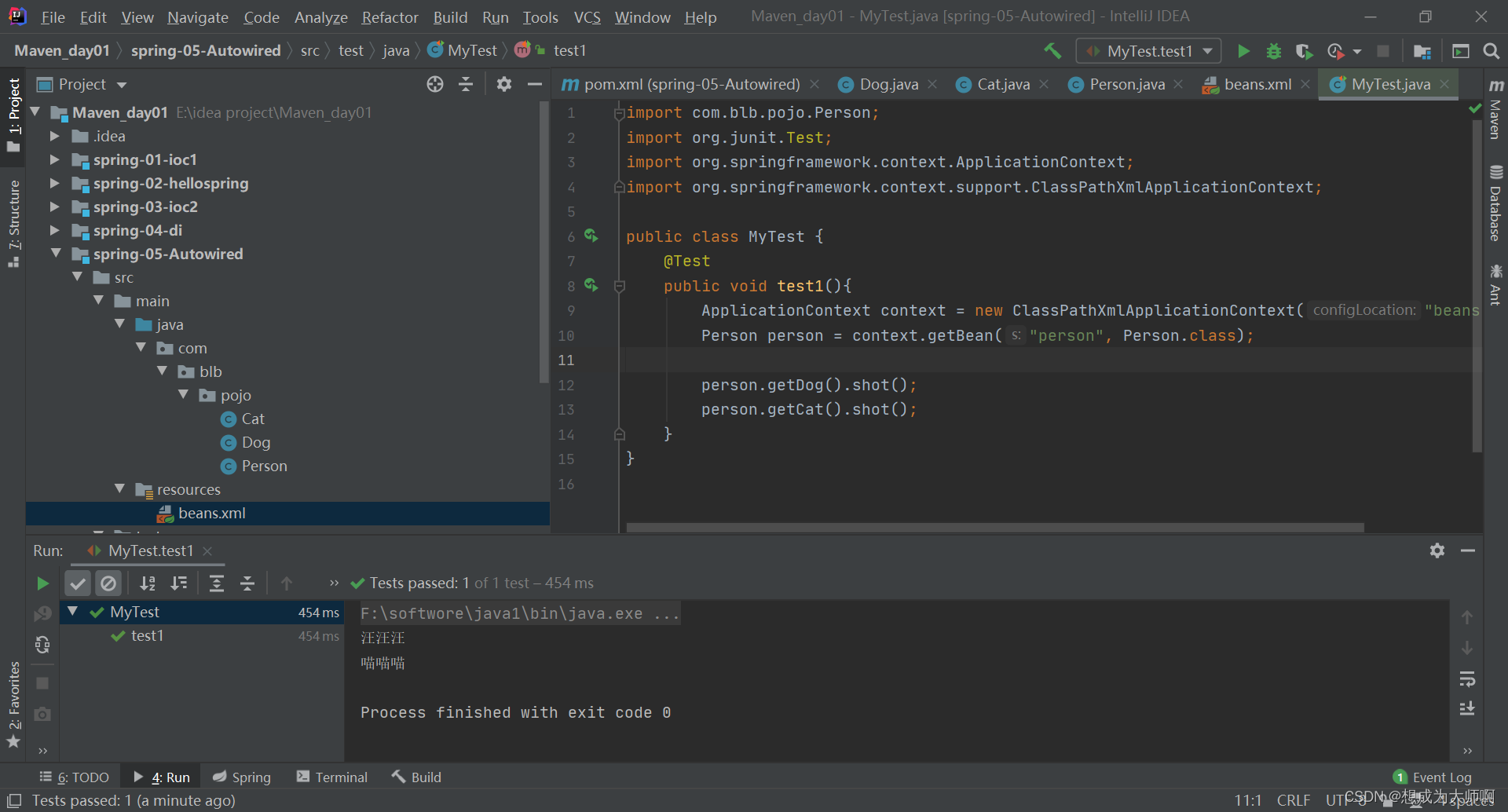This screenshot has height=812, width=1508.
Task: Expand the .idea folder
Action: pos(54,136)
